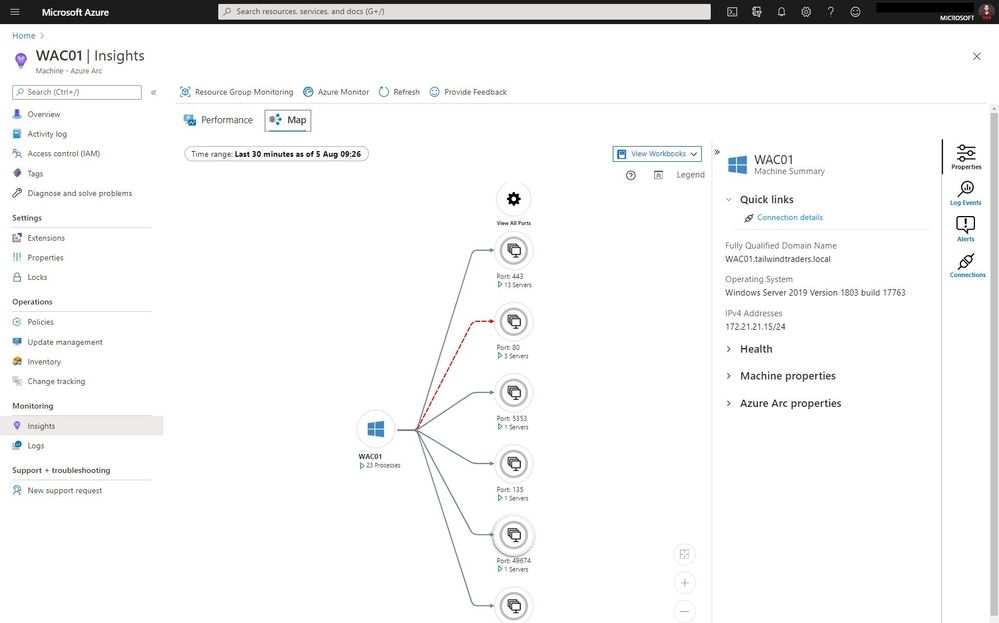Viewport: 999px width, 623px height.
Task: Open Cloud Shell from the top bar
Action: coord(732,11)
